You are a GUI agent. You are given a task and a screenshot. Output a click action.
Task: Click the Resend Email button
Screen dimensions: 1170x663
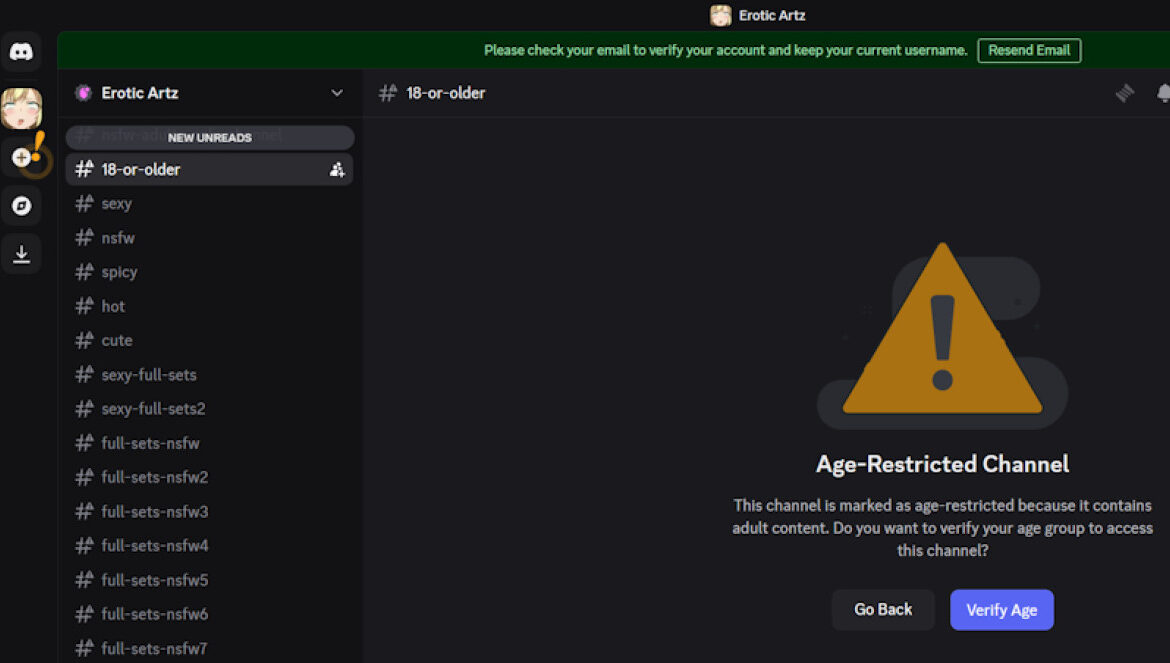coord(1029,51)
